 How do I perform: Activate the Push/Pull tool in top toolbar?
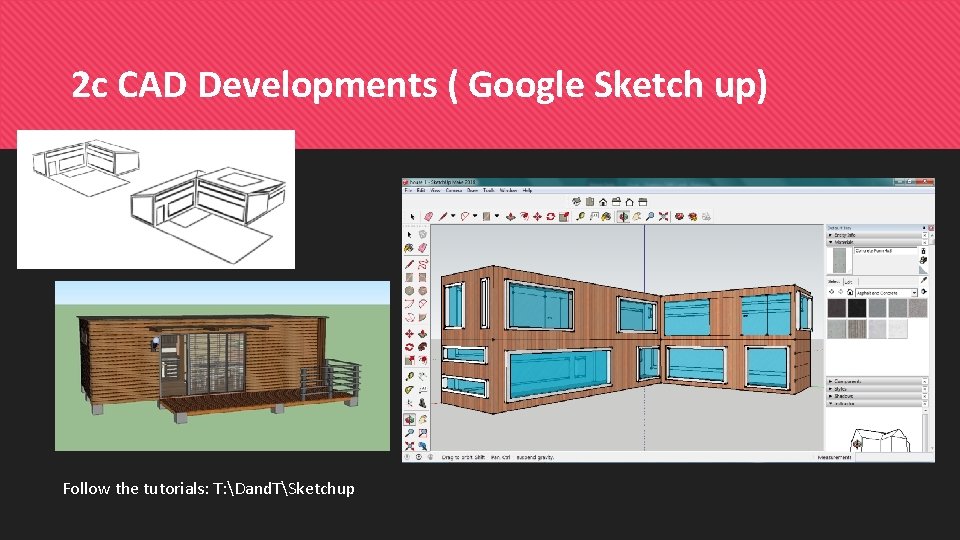click(x=510, y=217)
